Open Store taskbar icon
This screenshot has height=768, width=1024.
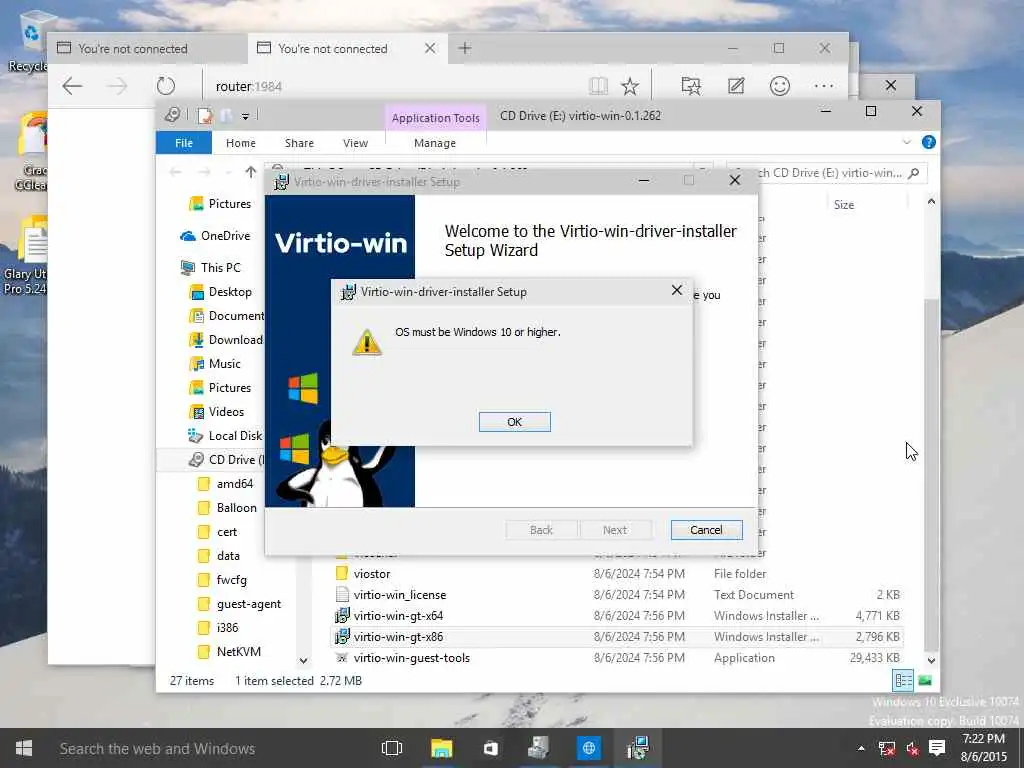(x=490, y=748)
